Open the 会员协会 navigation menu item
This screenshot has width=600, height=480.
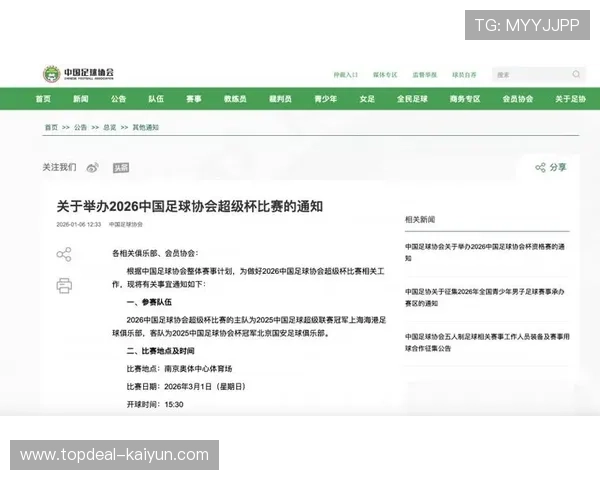tap(518, 99)
